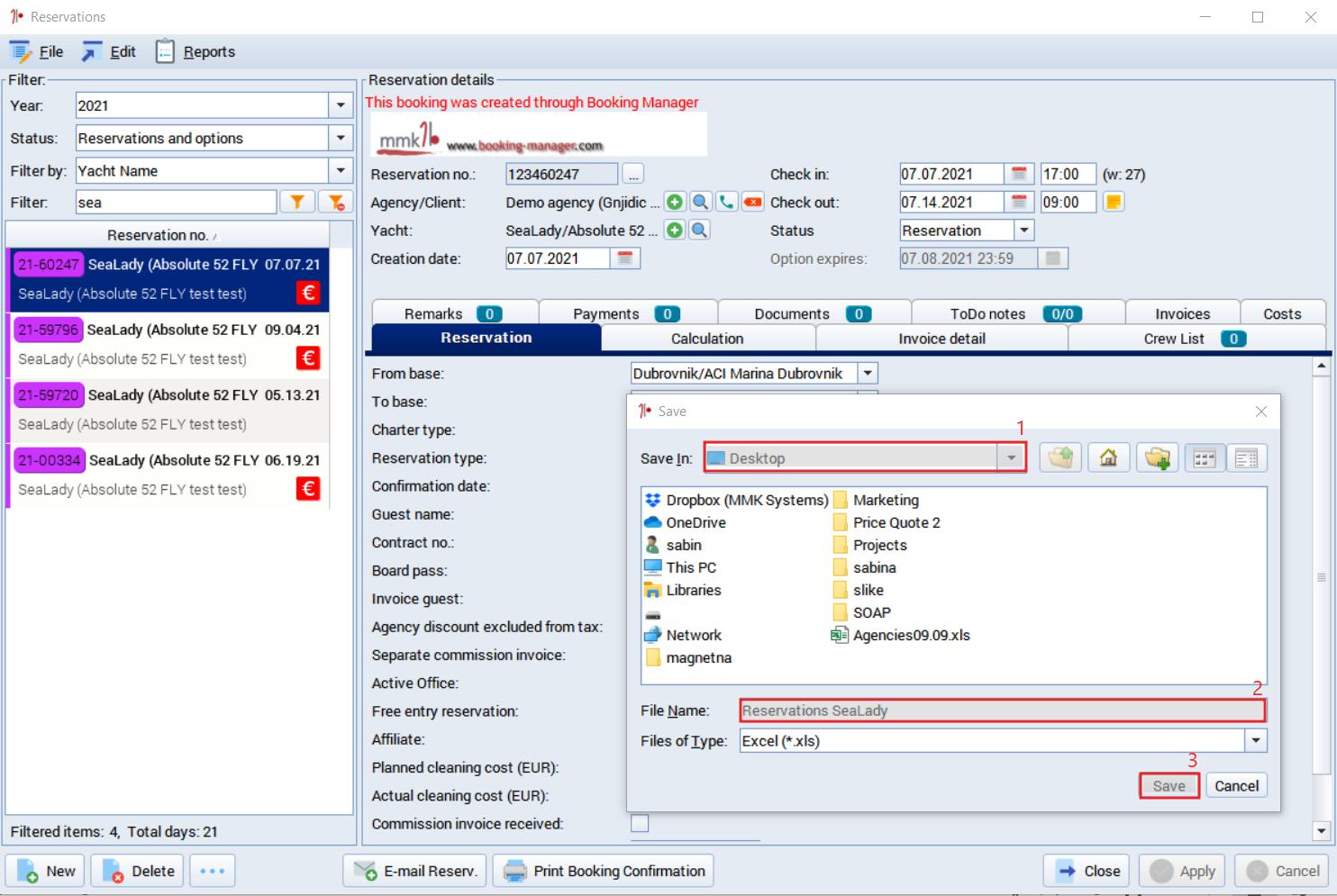Image resolution: width=1337 pixels, height=896 pixels.
Task: Open the Edit menu
Action: coord(110,52)
